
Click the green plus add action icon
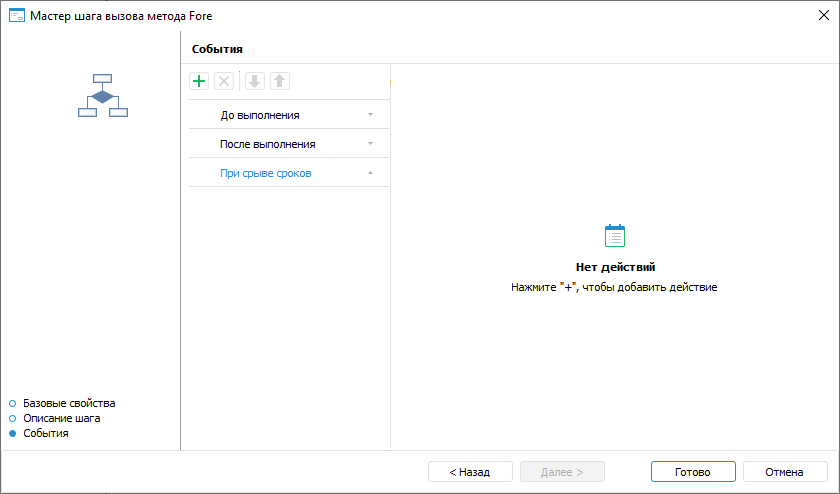[x=199, y=81]
